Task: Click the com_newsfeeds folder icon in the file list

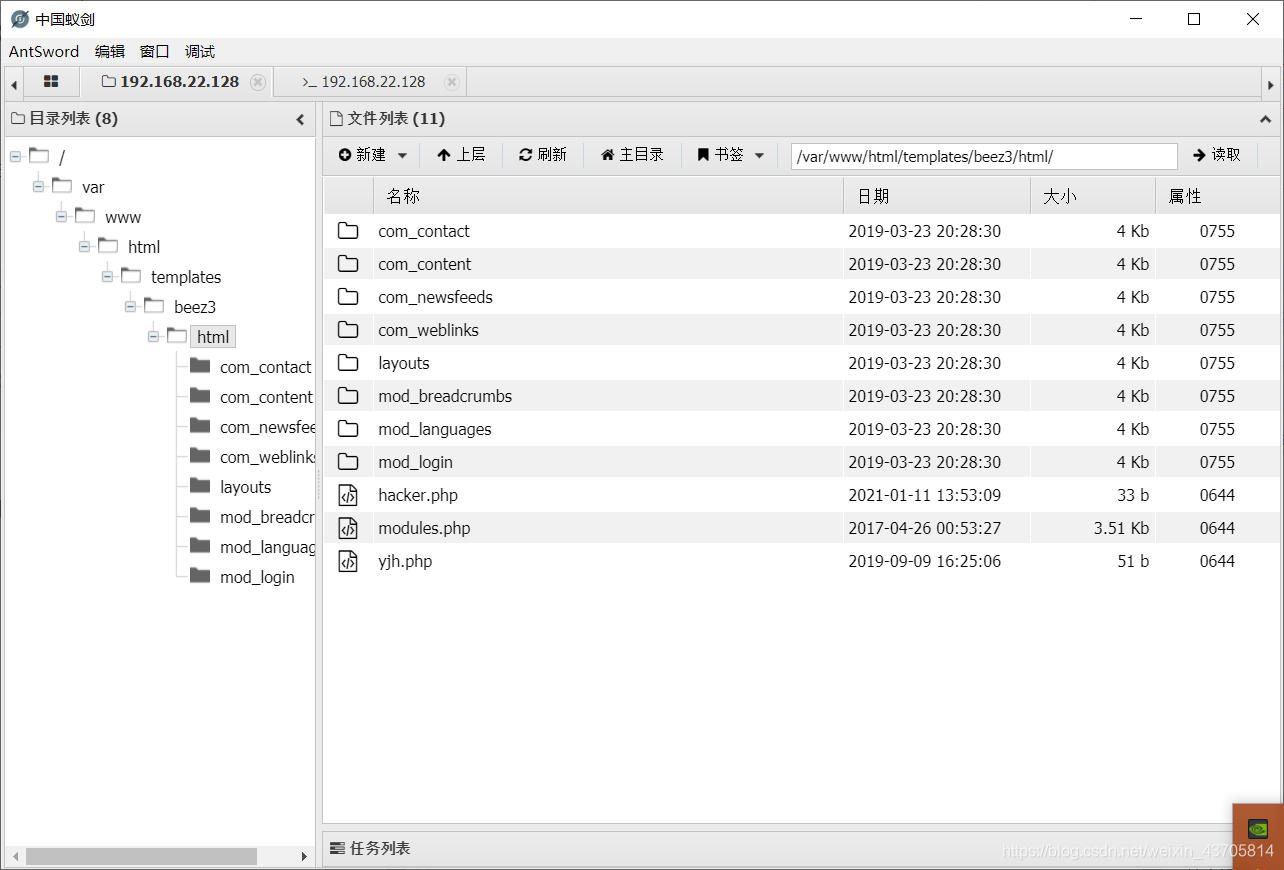Action: [x=348, y=297]
